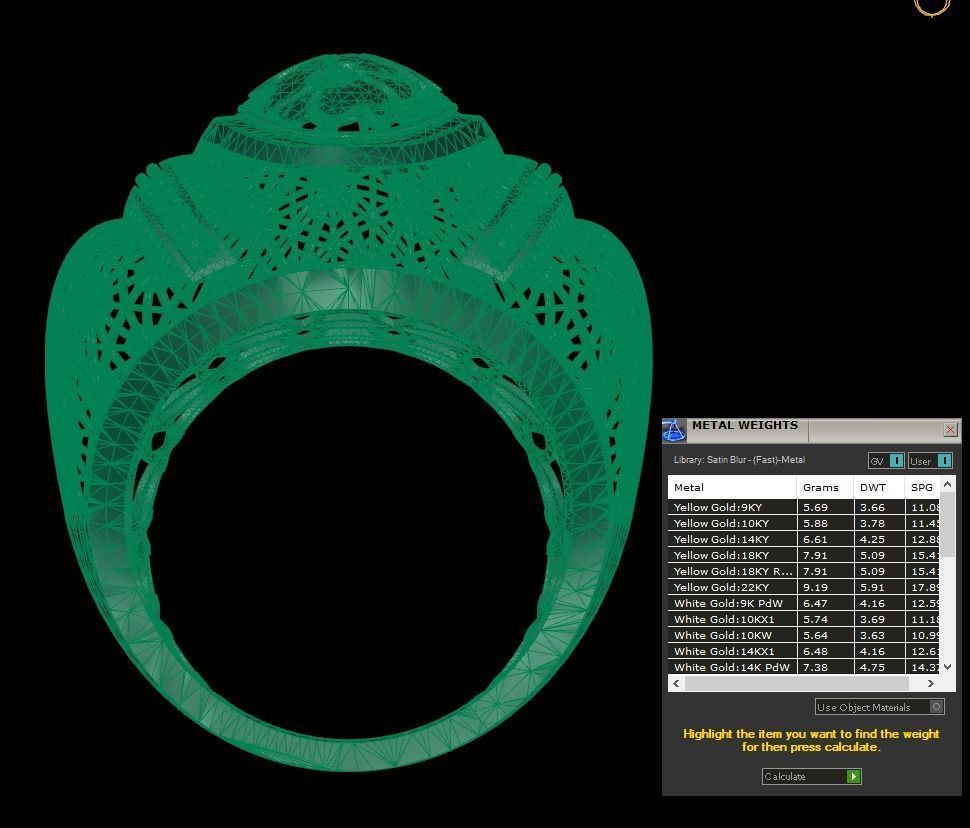Click the Calculate button
The width and height of the screenshot is (970, 828).
[x=812, y=776]
